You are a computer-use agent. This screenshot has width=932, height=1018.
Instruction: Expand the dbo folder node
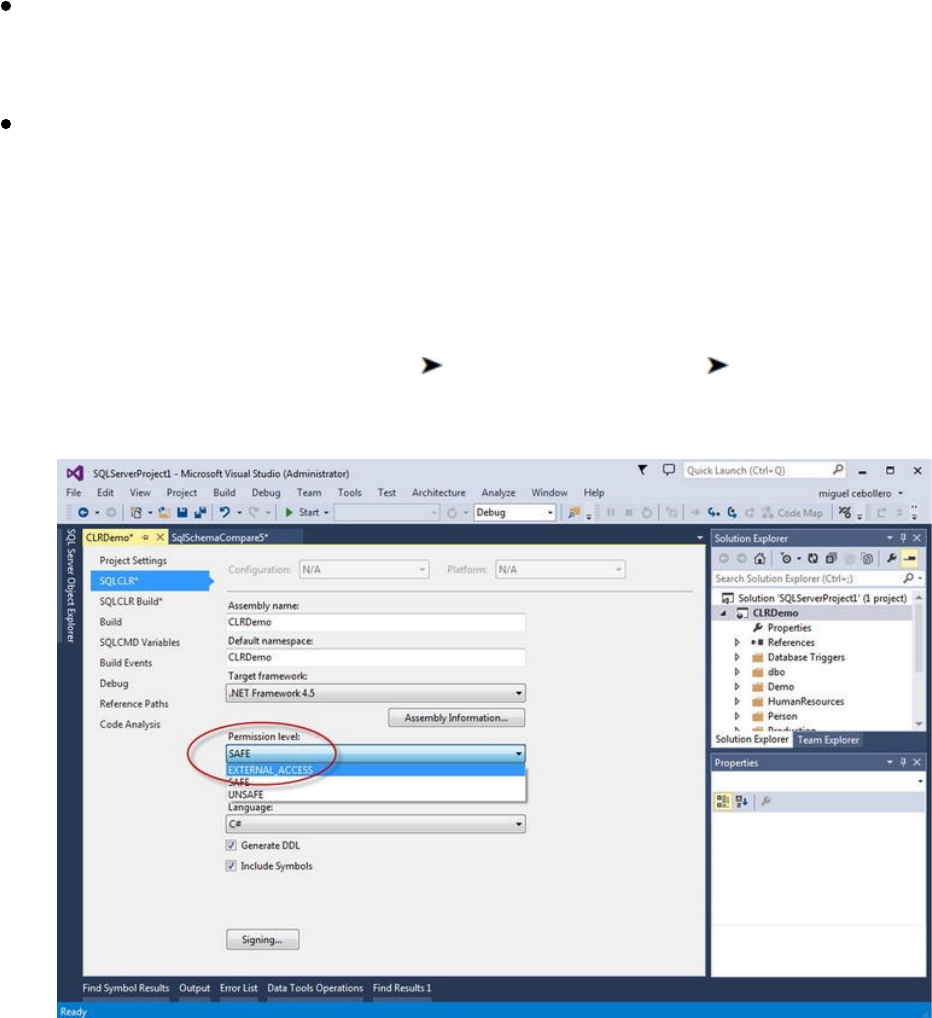pos(737,672)
